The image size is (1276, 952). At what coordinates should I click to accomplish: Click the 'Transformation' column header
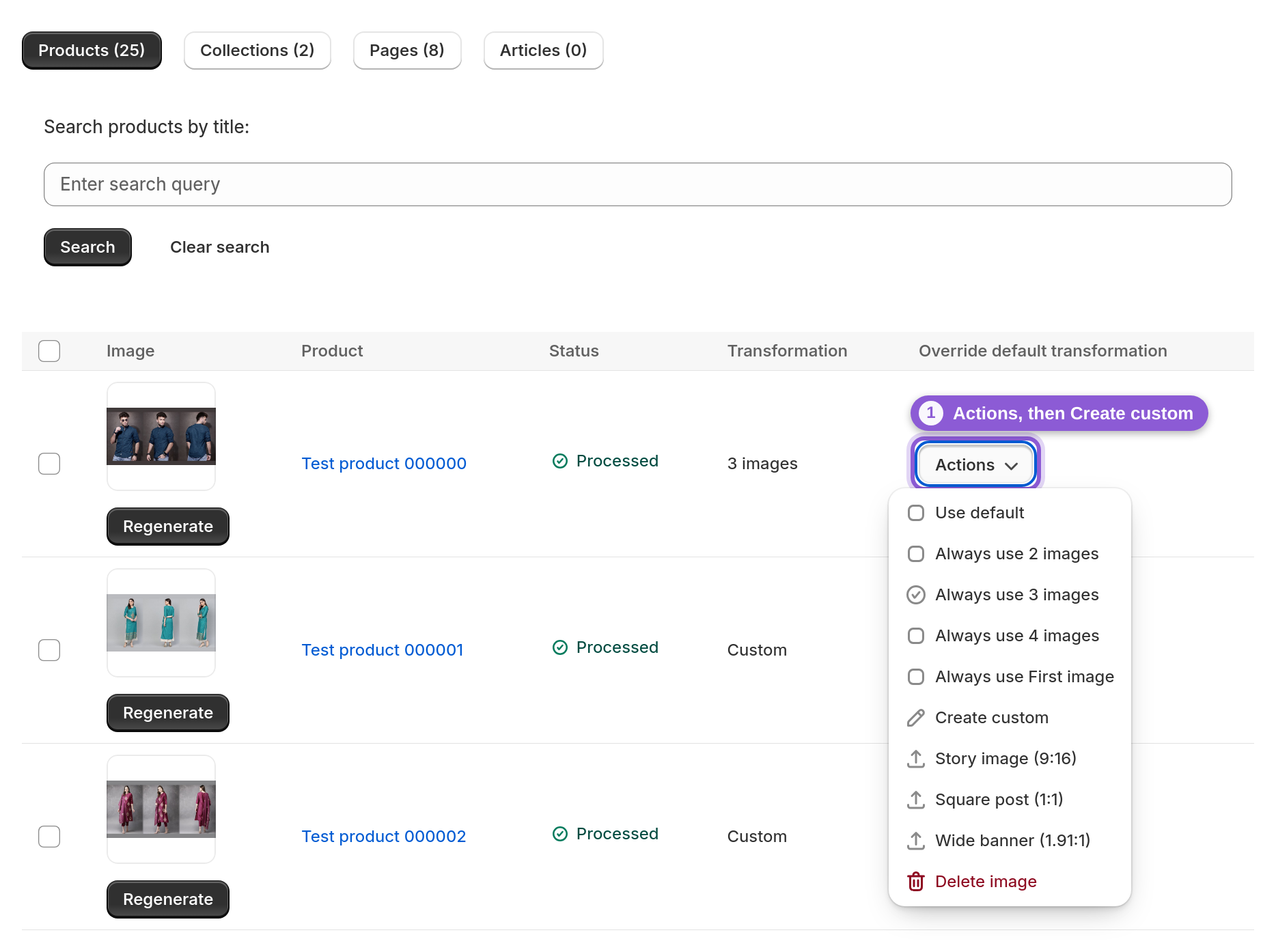[x=787, y=351]
